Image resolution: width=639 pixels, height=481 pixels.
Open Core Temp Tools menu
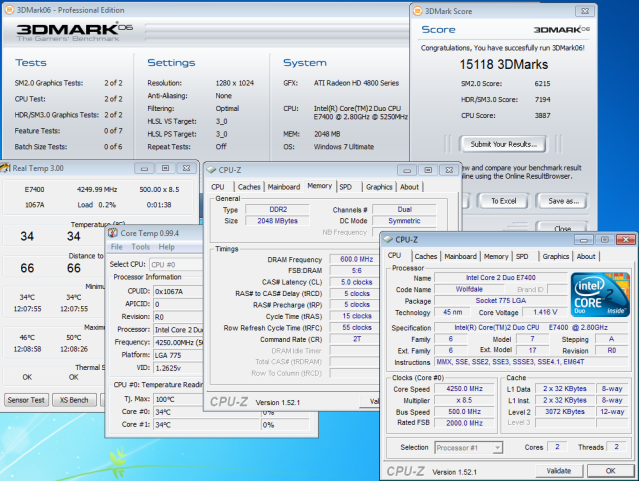pos(141,247)
